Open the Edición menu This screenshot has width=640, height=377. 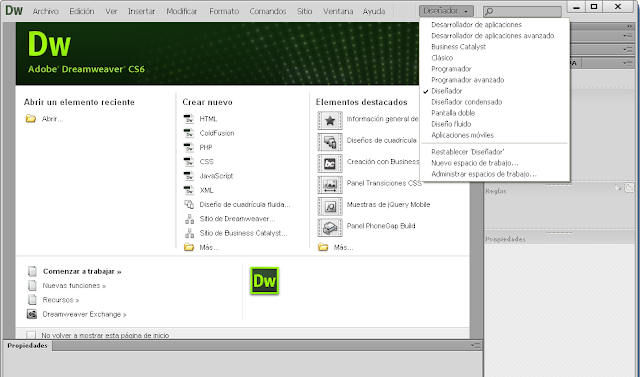[82, 11]
